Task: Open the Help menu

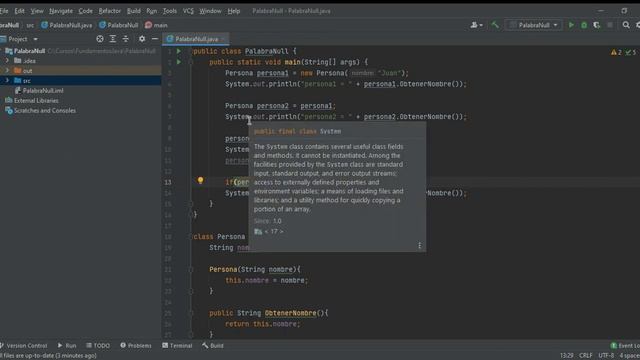Action: click(233, 11)
